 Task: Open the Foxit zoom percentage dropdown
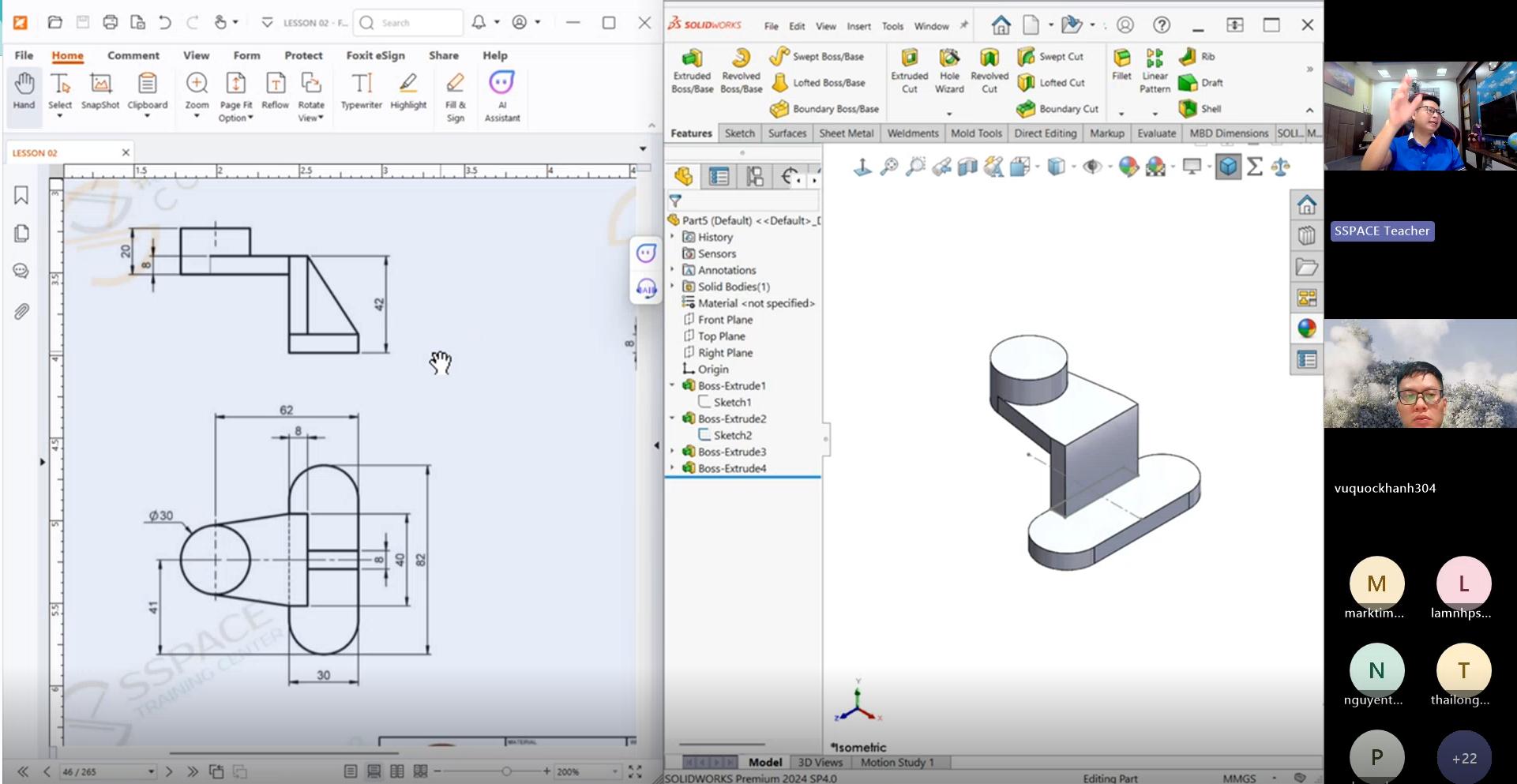[x=615, y=771]
